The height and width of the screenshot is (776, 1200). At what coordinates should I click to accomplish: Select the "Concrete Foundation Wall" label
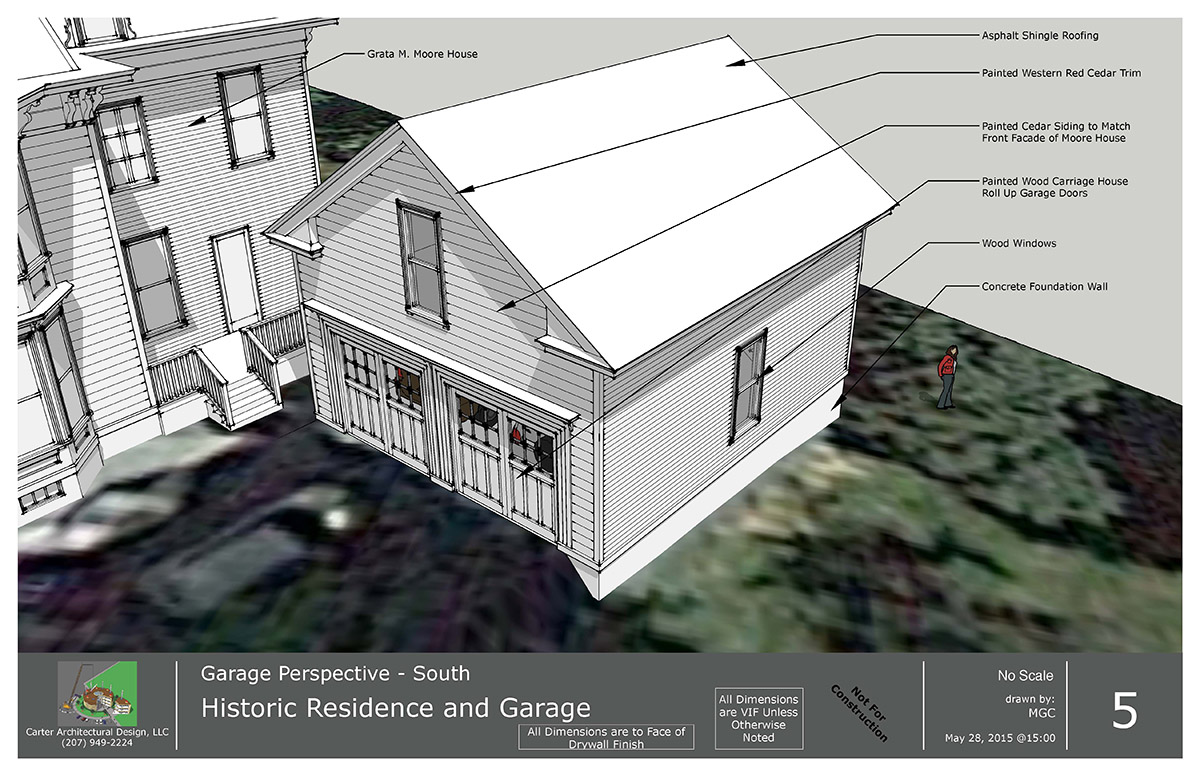pyautogui.click(x=1044, y=287)
